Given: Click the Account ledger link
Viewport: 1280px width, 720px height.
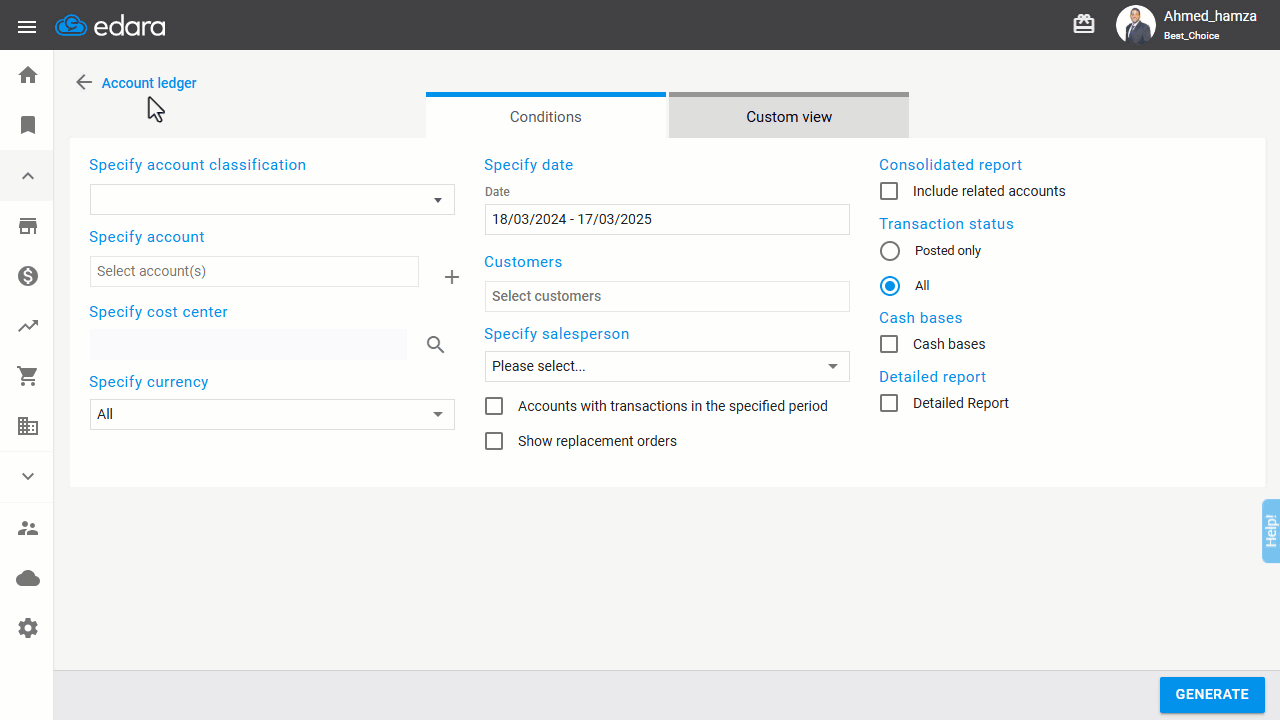Looking at the screenshot, I should (x=149, y=83).
